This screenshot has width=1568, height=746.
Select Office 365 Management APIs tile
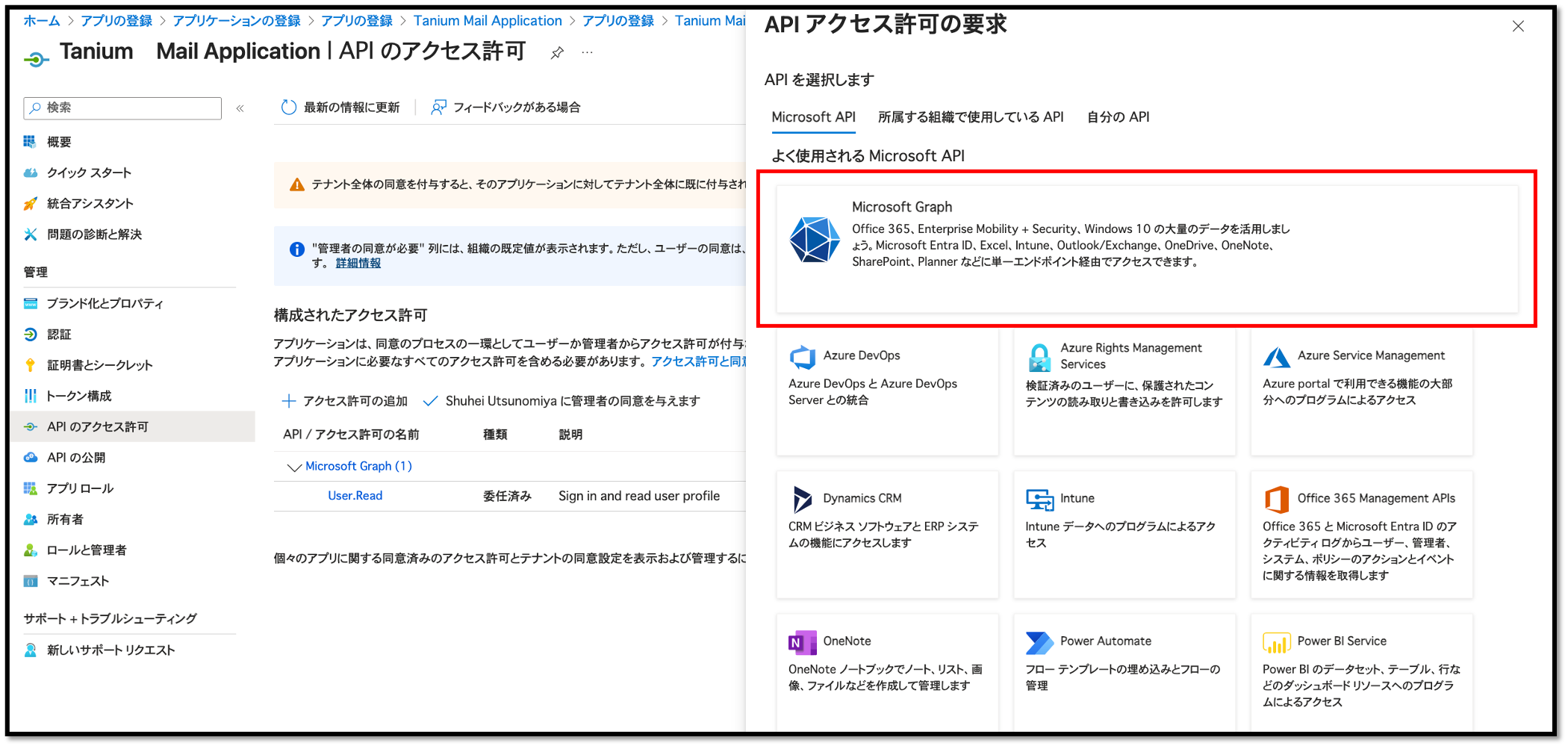(1361, 533)
